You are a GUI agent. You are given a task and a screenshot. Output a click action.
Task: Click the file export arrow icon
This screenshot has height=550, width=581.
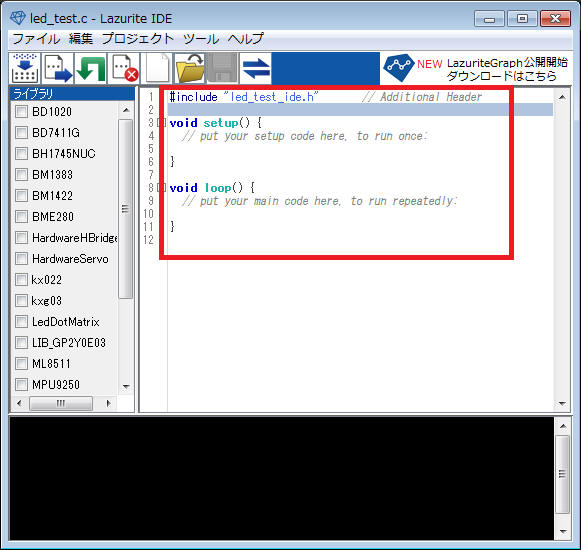coord(58,68)
